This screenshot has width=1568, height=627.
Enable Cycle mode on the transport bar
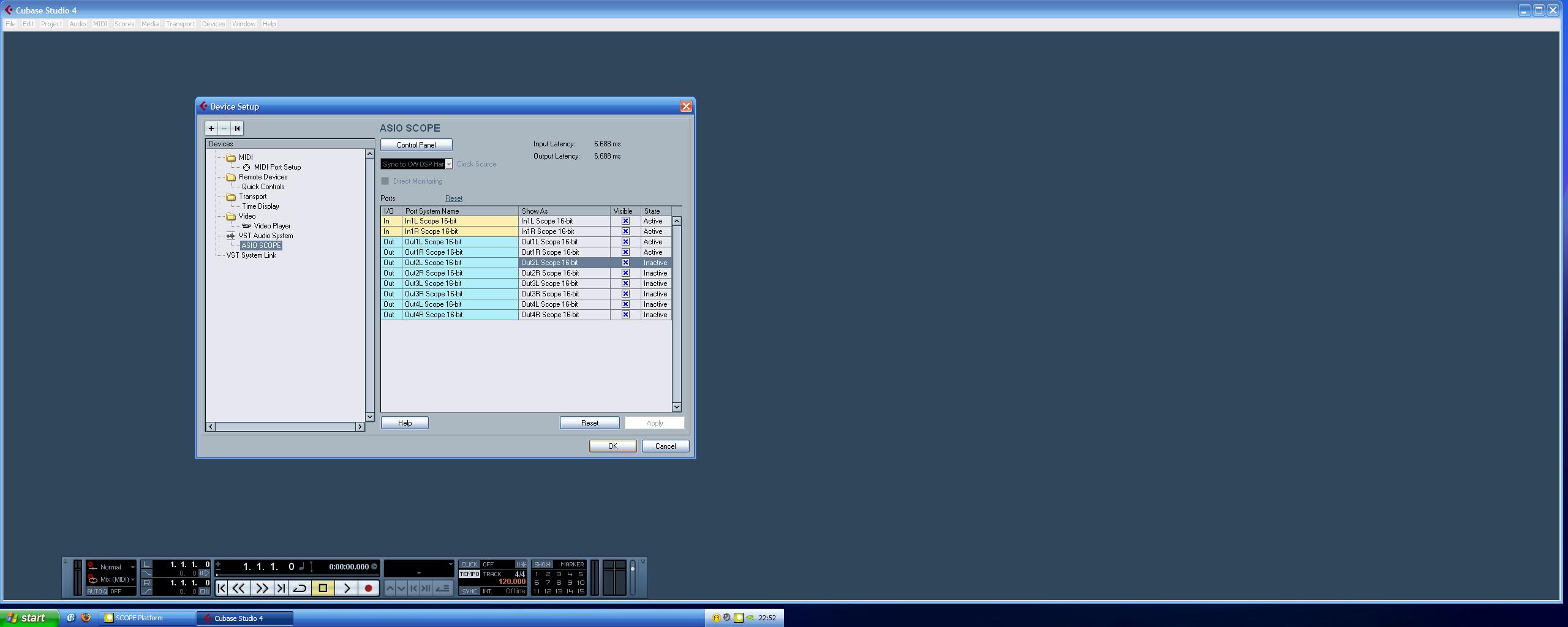[x=299, y=588]
